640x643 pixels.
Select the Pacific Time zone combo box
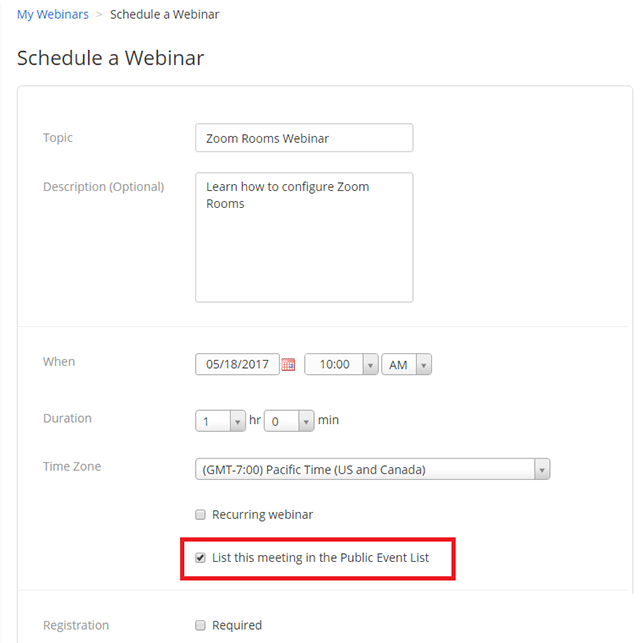(373, 469)
